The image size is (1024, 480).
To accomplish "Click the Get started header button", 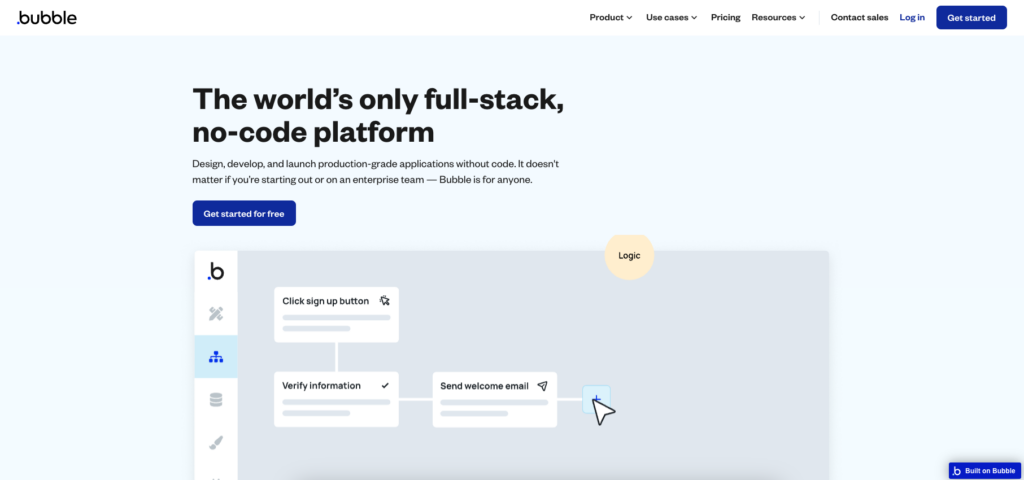I will coord(971,18).
